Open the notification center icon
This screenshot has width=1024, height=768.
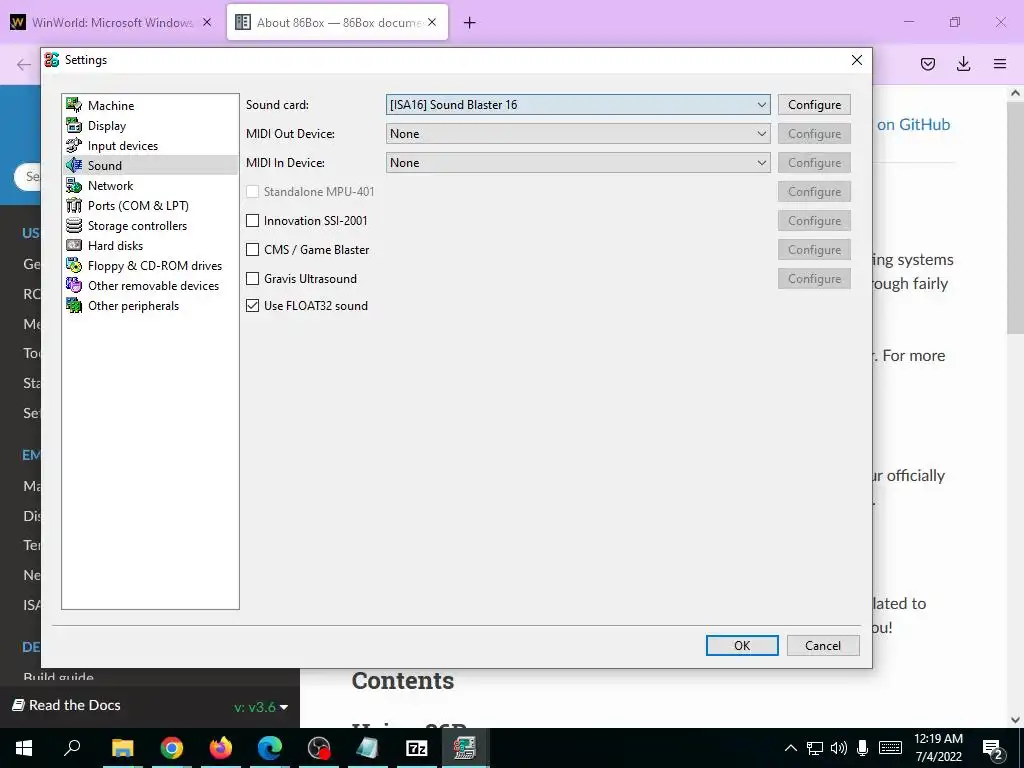(x=993, y=748)
